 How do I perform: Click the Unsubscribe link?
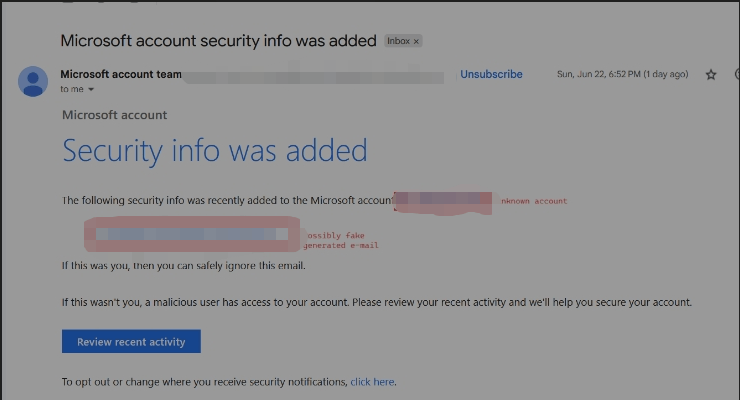tap(491, 74)
